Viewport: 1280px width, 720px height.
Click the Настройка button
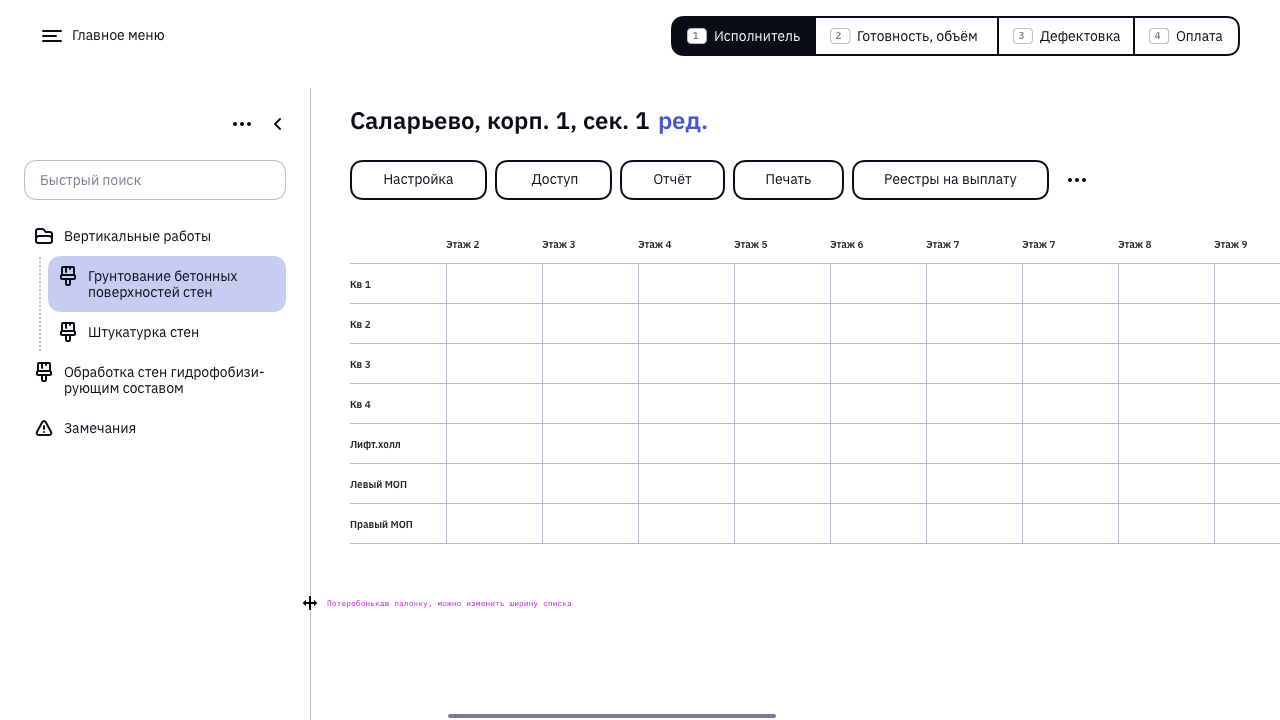click(x=418, y=180)
